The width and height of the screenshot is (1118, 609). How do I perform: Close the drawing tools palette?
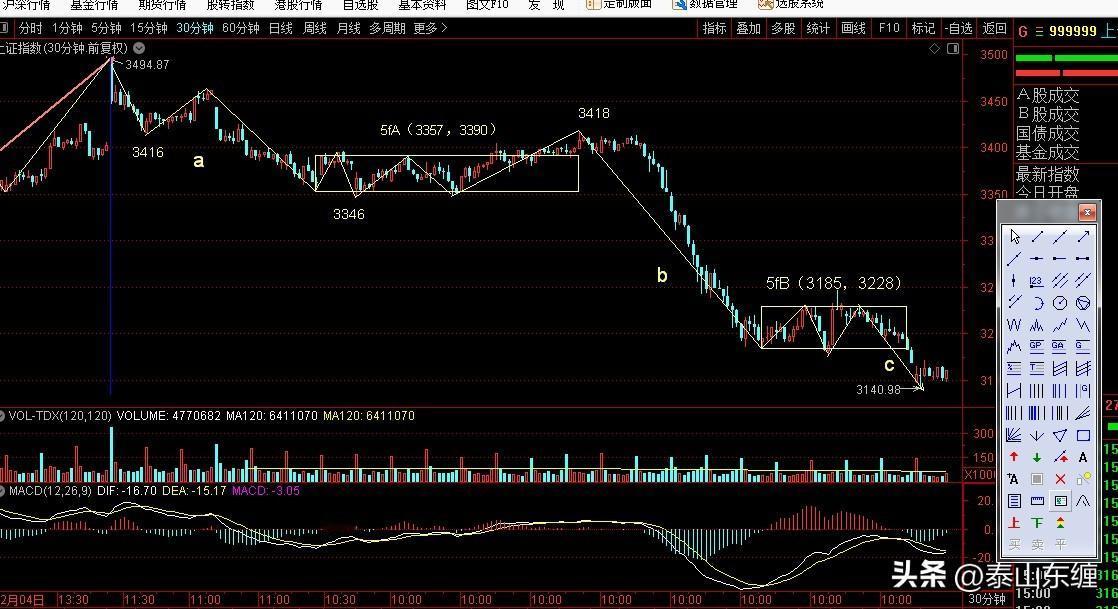click(1087, 212)
